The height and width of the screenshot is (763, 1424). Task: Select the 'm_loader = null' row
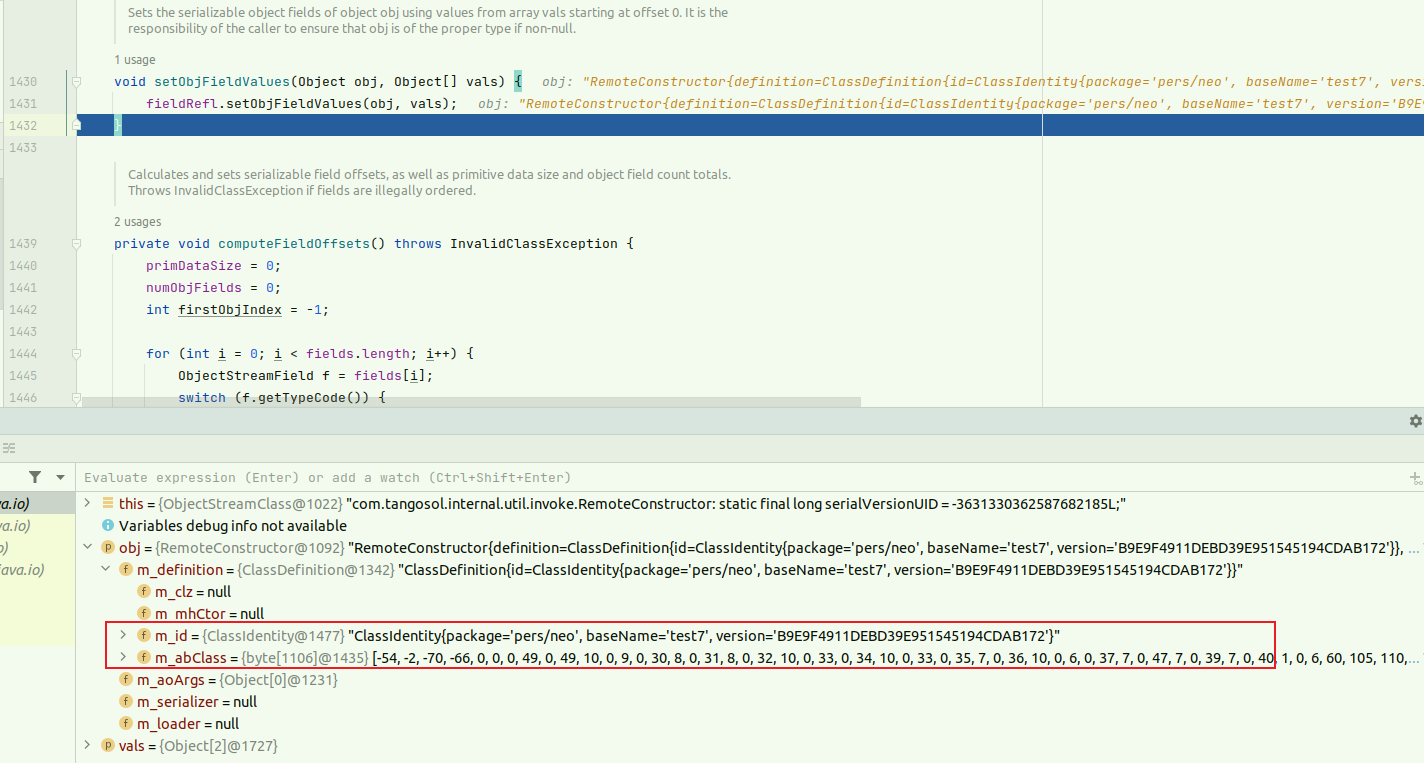(x=750, y=723)
